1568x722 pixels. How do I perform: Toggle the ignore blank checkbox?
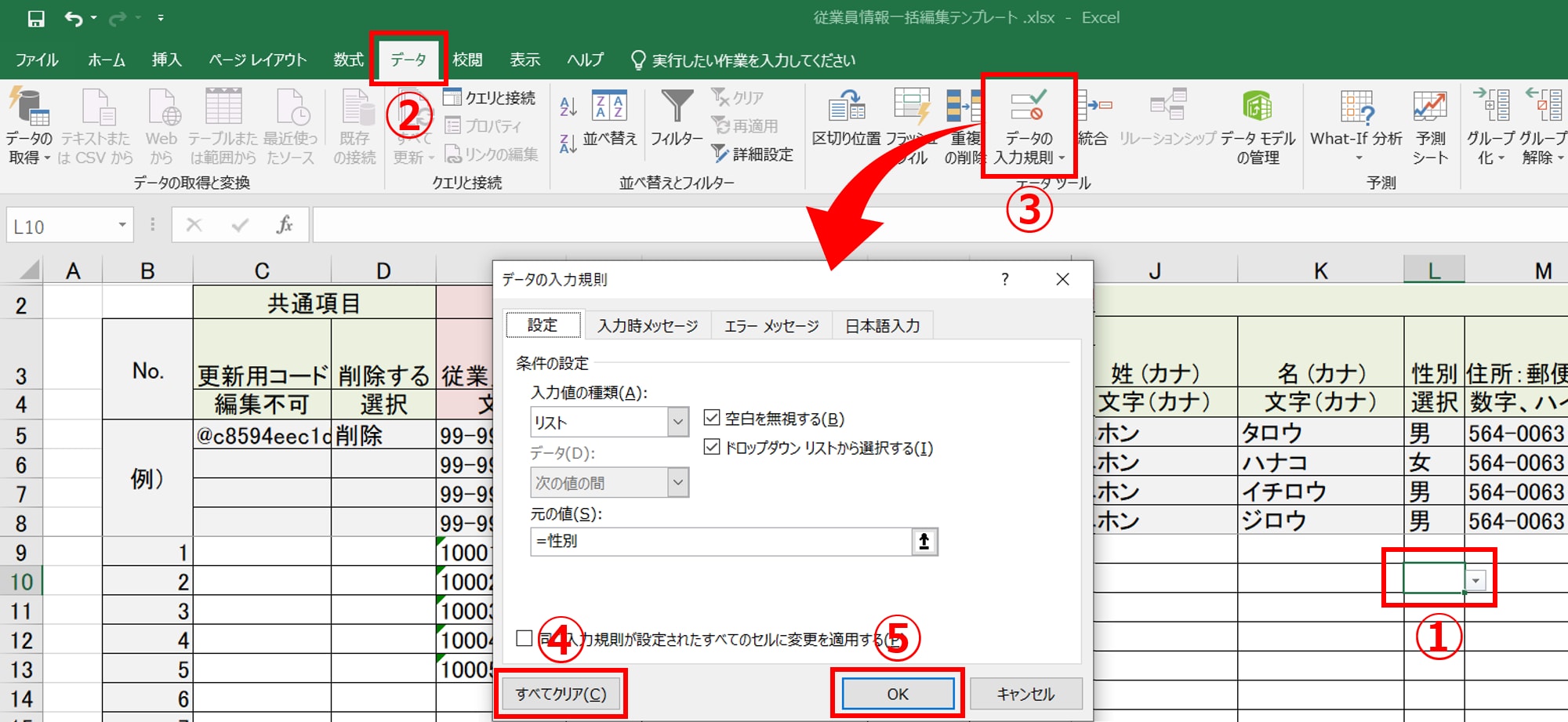click(x=712, y=418)
